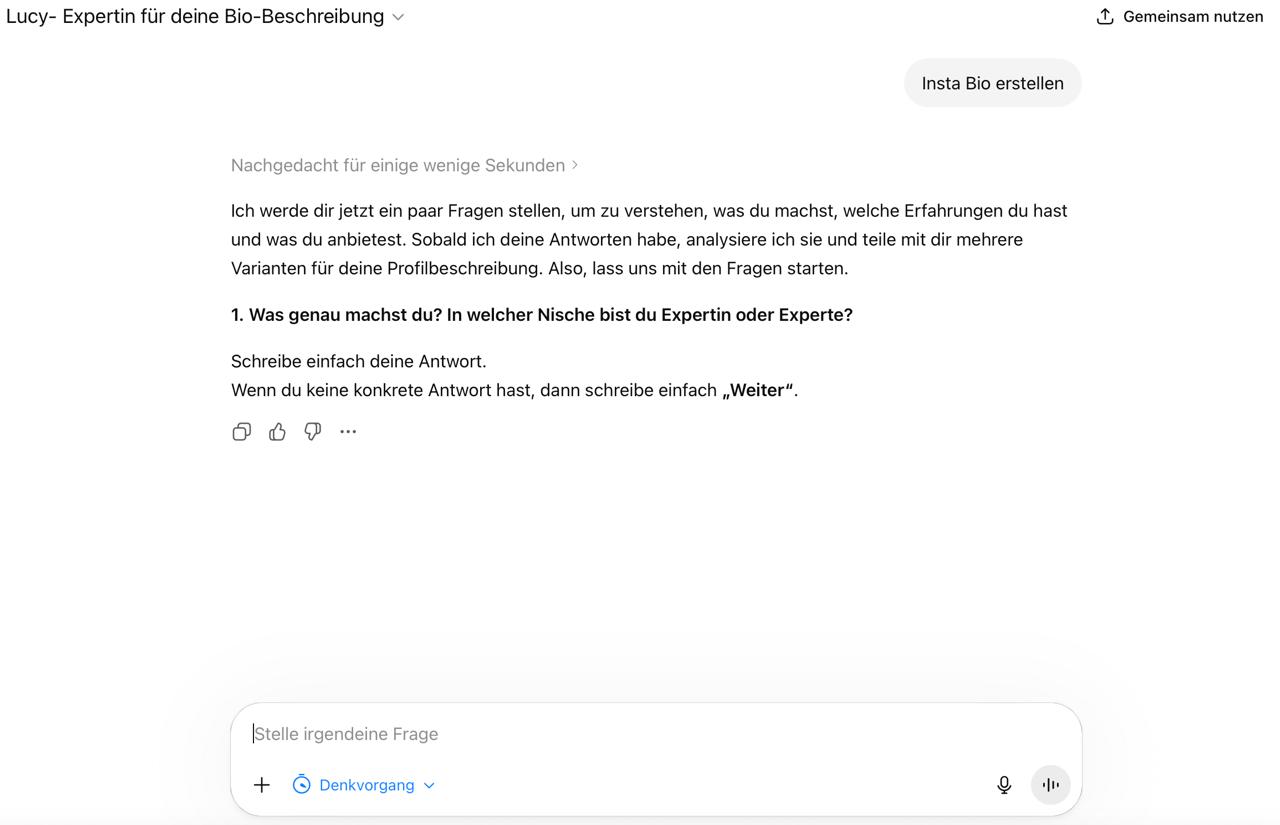The height and width of the screenshot is (825, 1280).
Task: Open the Lucy GPT title dropdown chevron
Action: (398, 17)
